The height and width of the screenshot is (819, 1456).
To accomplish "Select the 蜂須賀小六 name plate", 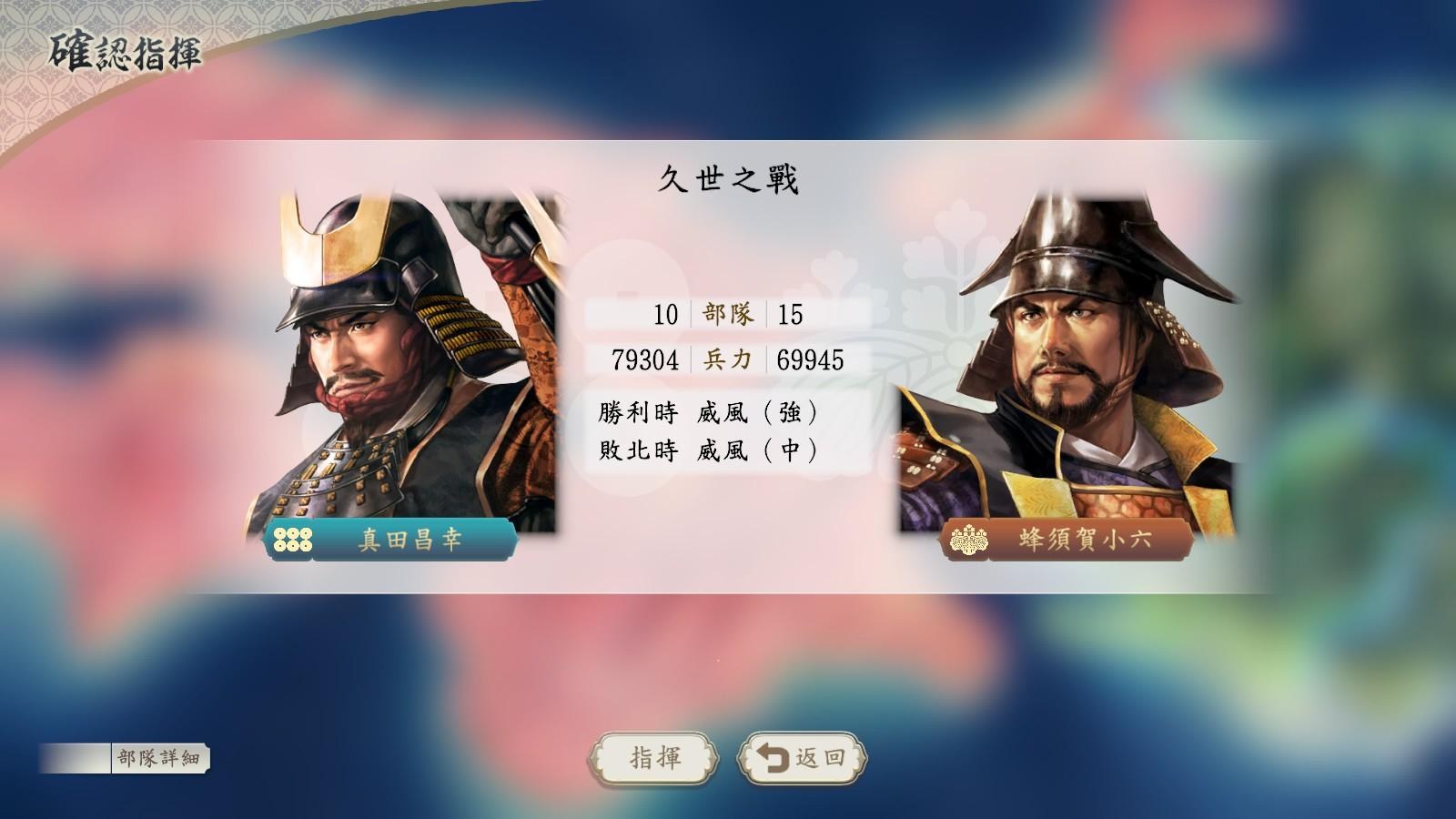I will tap(1066, 540).
